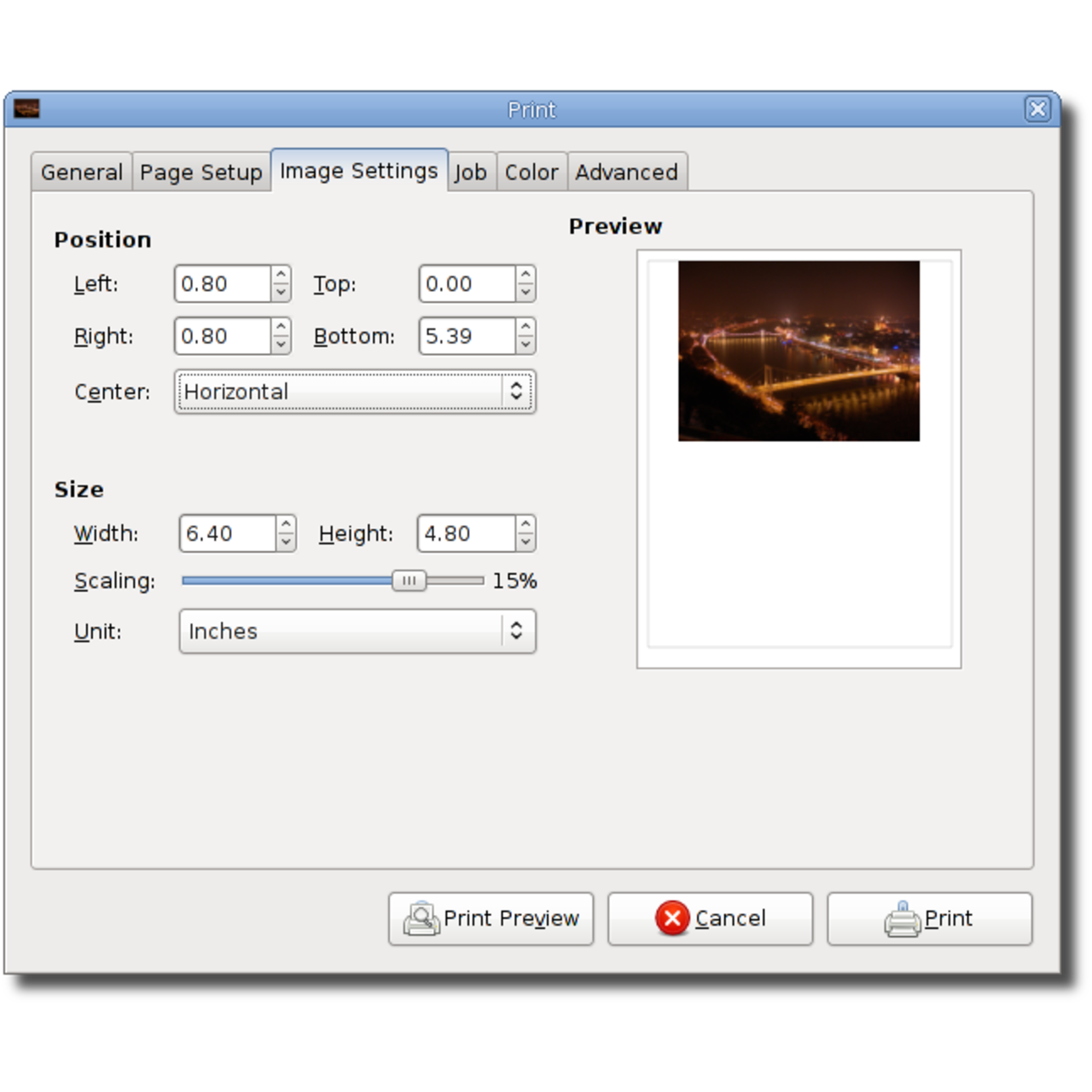Switch to the General tab
1092x1092 pixels.
coord(81,171)
